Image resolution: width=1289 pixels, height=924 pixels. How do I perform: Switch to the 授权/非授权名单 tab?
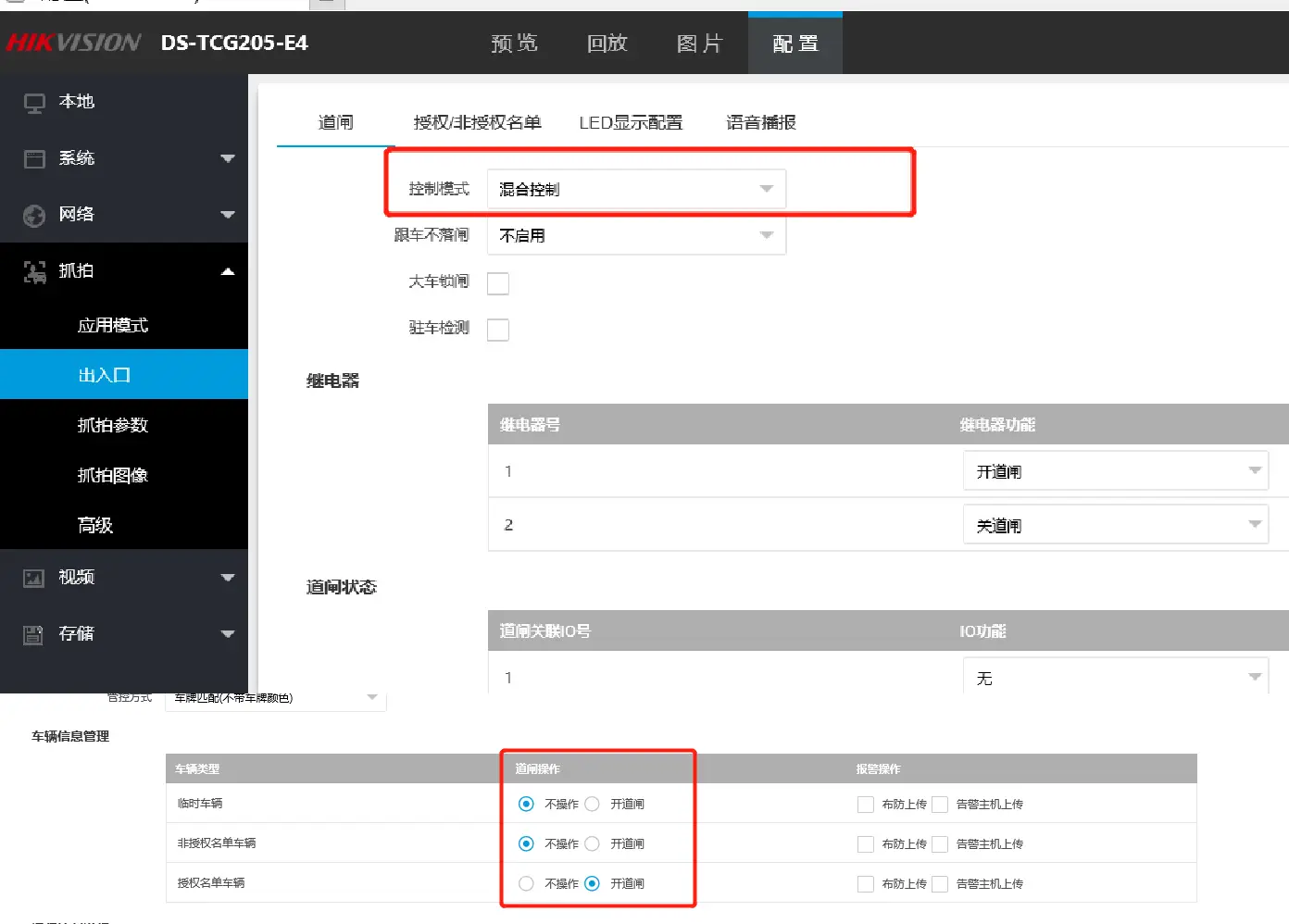477,122
